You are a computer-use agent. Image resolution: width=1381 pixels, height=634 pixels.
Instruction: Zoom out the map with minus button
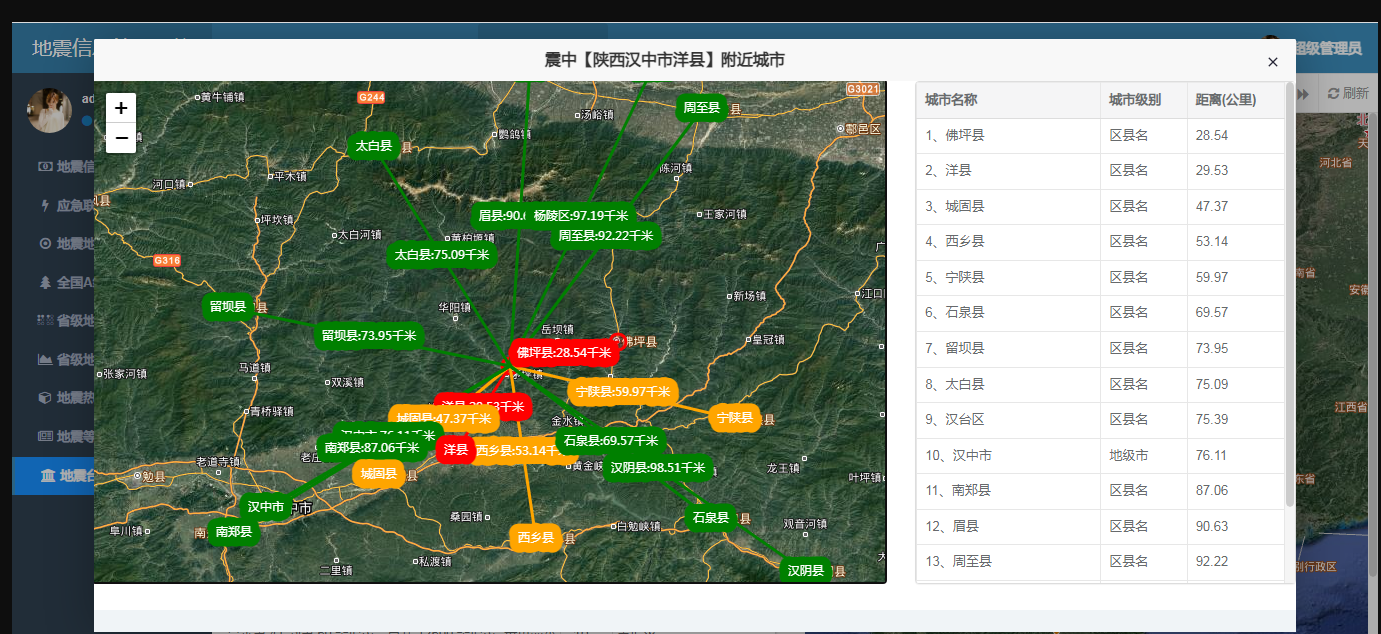(121, 138)
